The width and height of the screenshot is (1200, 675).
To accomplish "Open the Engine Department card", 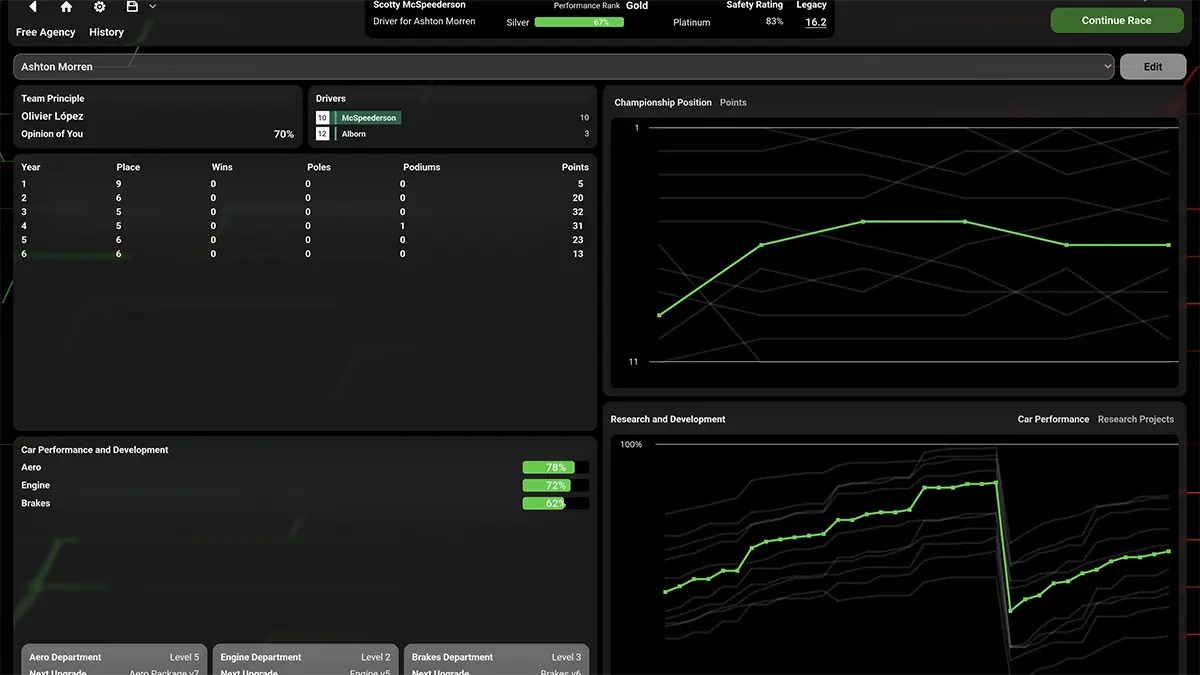I will pos(304,660).
